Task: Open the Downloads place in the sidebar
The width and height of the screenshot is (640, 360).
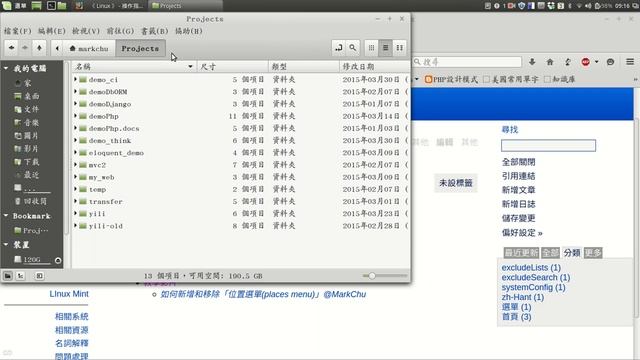Action: tap(27, 162)
